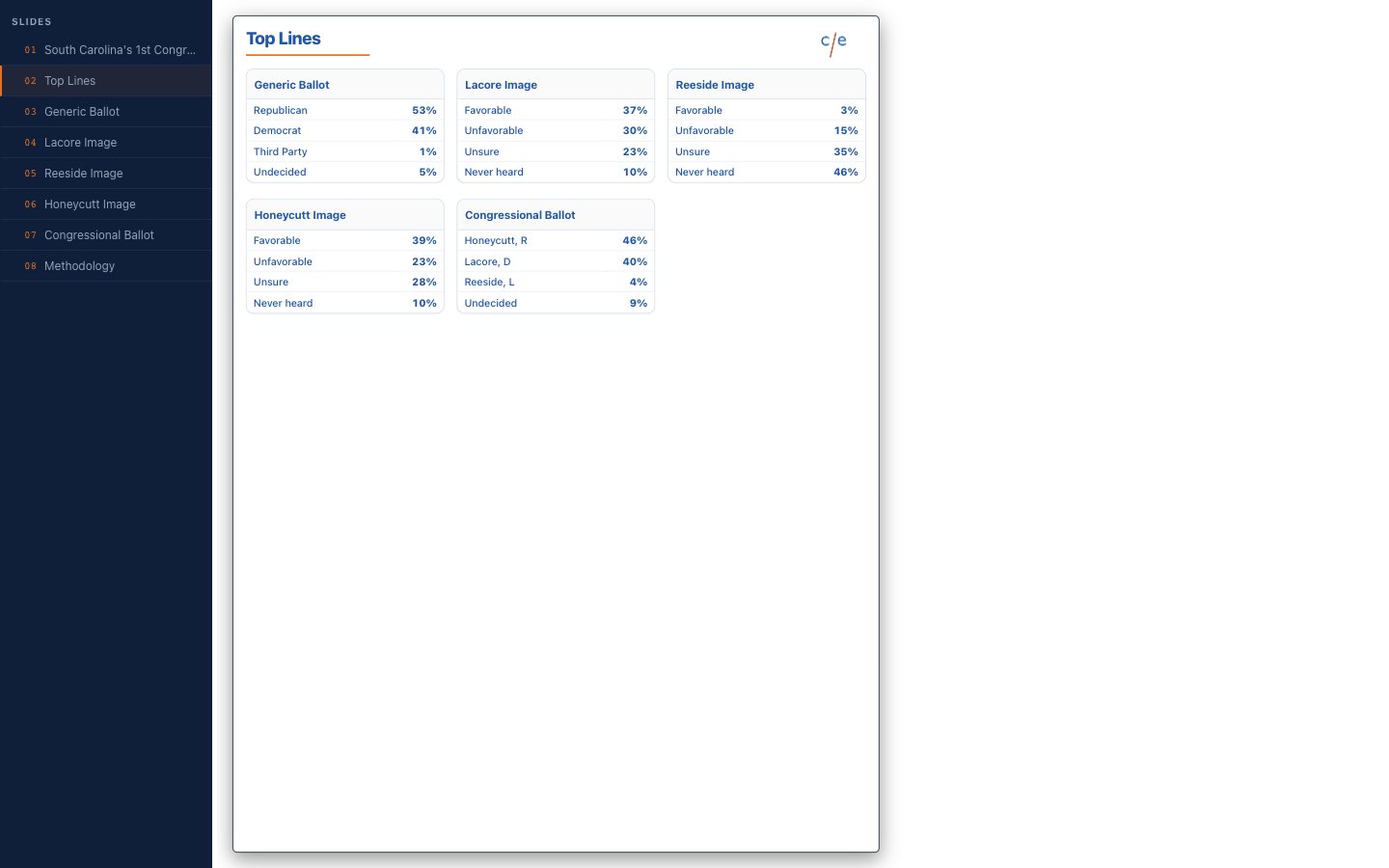Select the Generic Ballot card title

291,85
